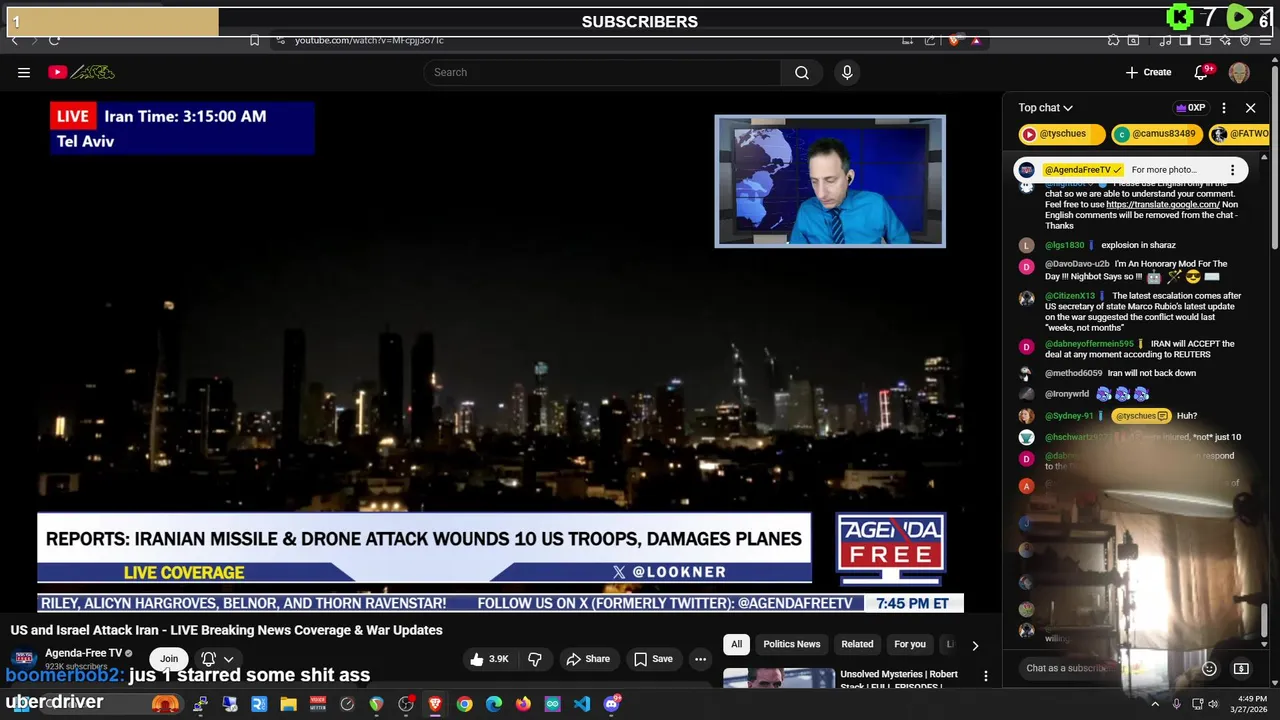Image resolution: width=1280 pixels, height=720 pixels.
Task: Open browser extensions puzzle icon
Action: (1113, 40)
